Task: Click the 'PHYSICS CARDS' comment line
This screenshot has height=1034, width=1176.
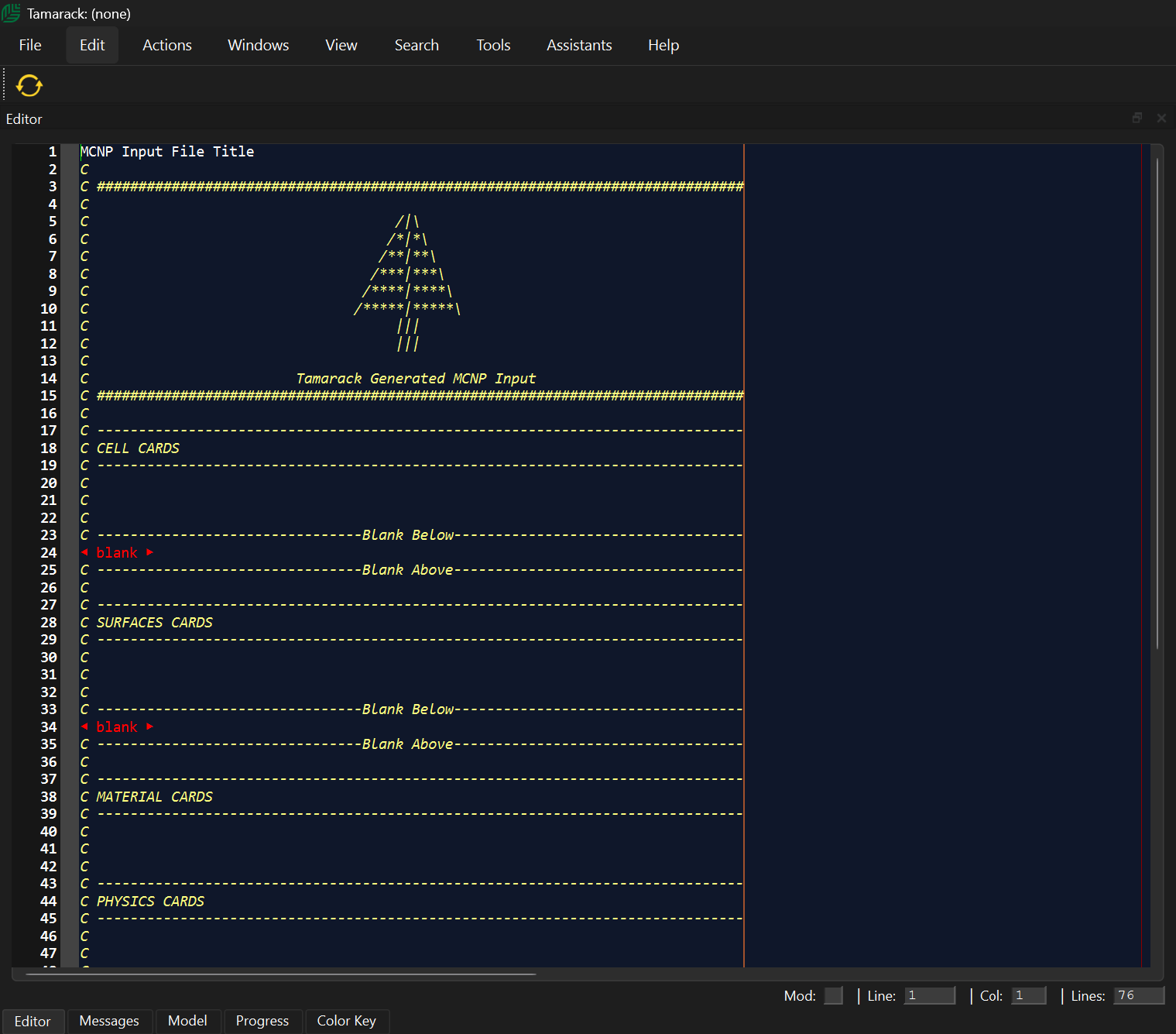Action: point(142,902)
